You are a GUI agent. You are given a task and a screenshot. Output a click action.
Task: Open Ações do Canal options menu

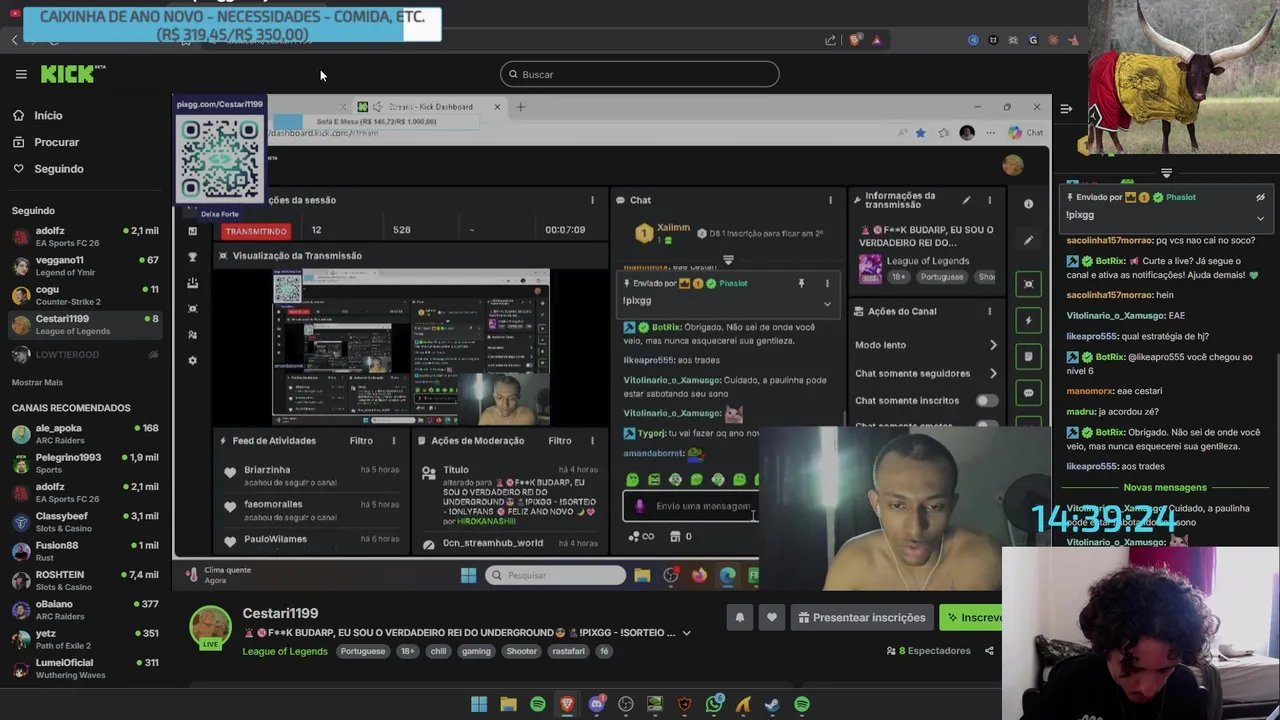click(x=989, y=311)
